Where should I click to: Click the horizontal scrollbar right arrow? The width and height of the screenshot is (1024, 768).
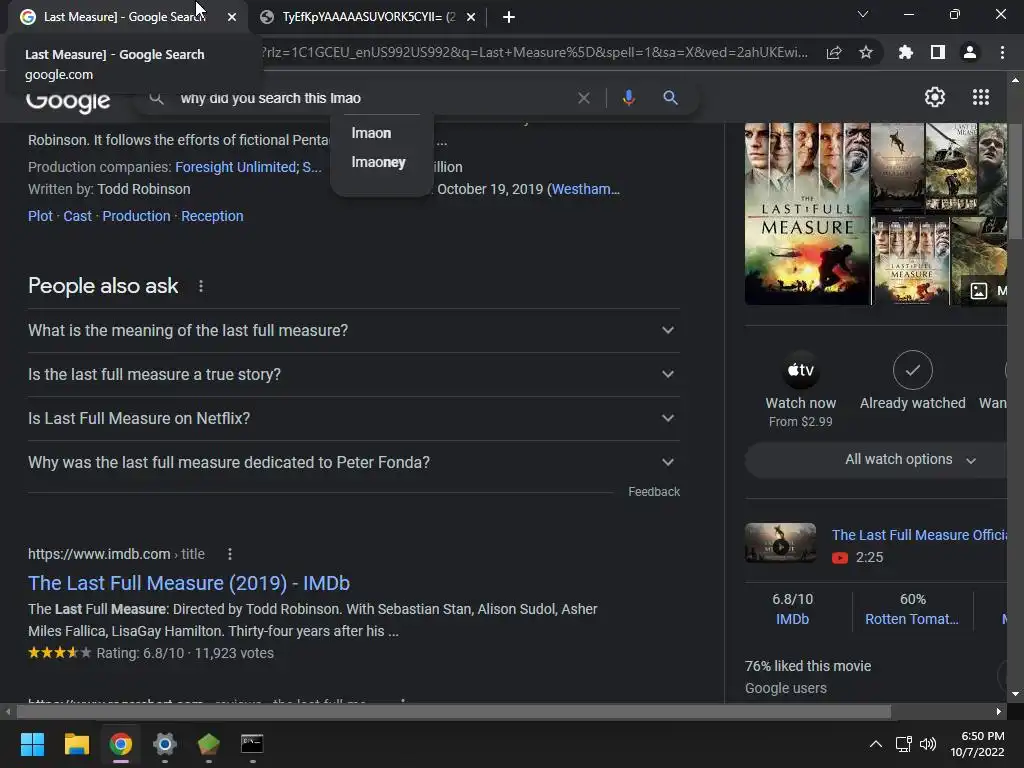point(999,711)
